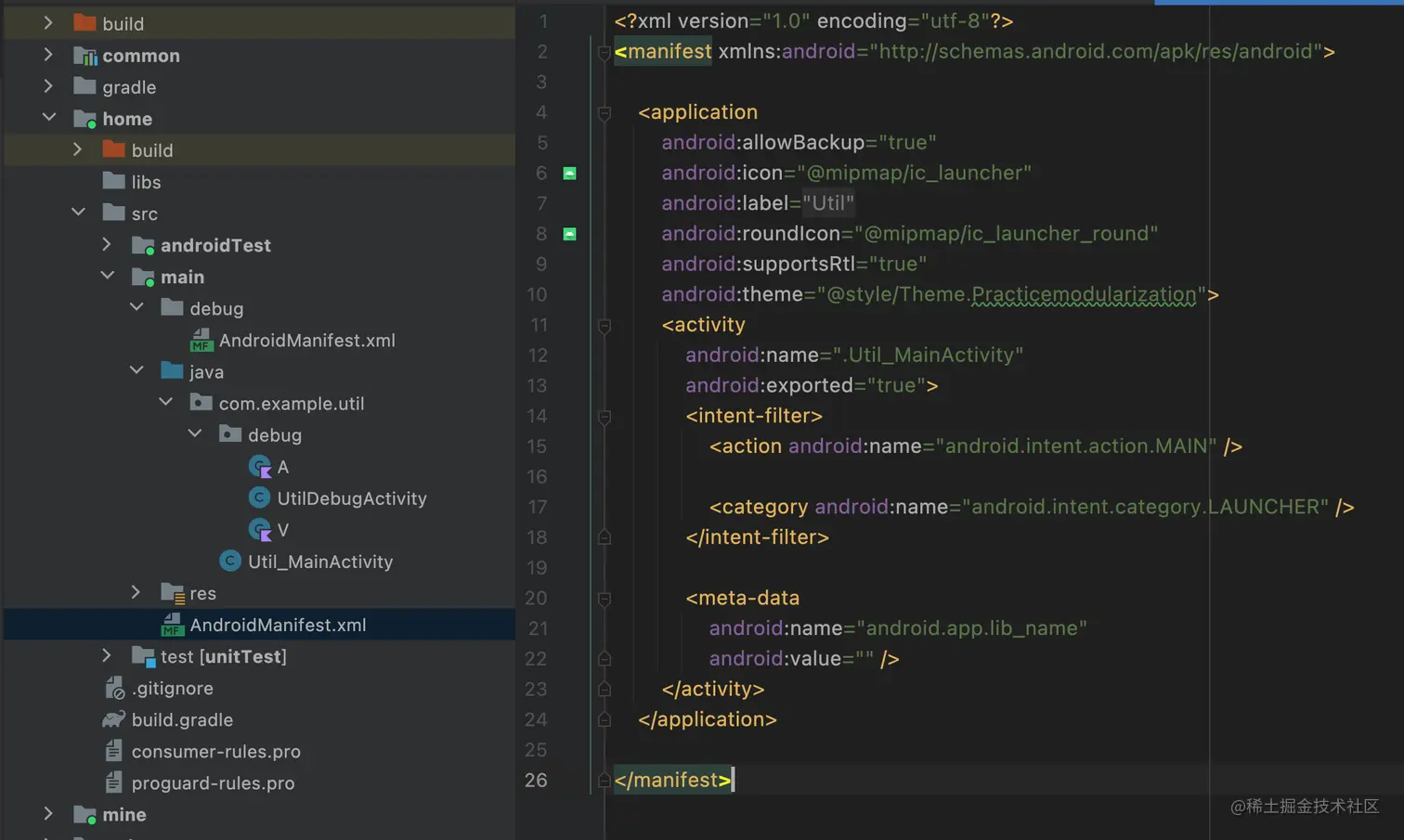Click the orange build folder icon under home
The image size is (1404, 840).
pyautogui.click(x=114, y=149)
